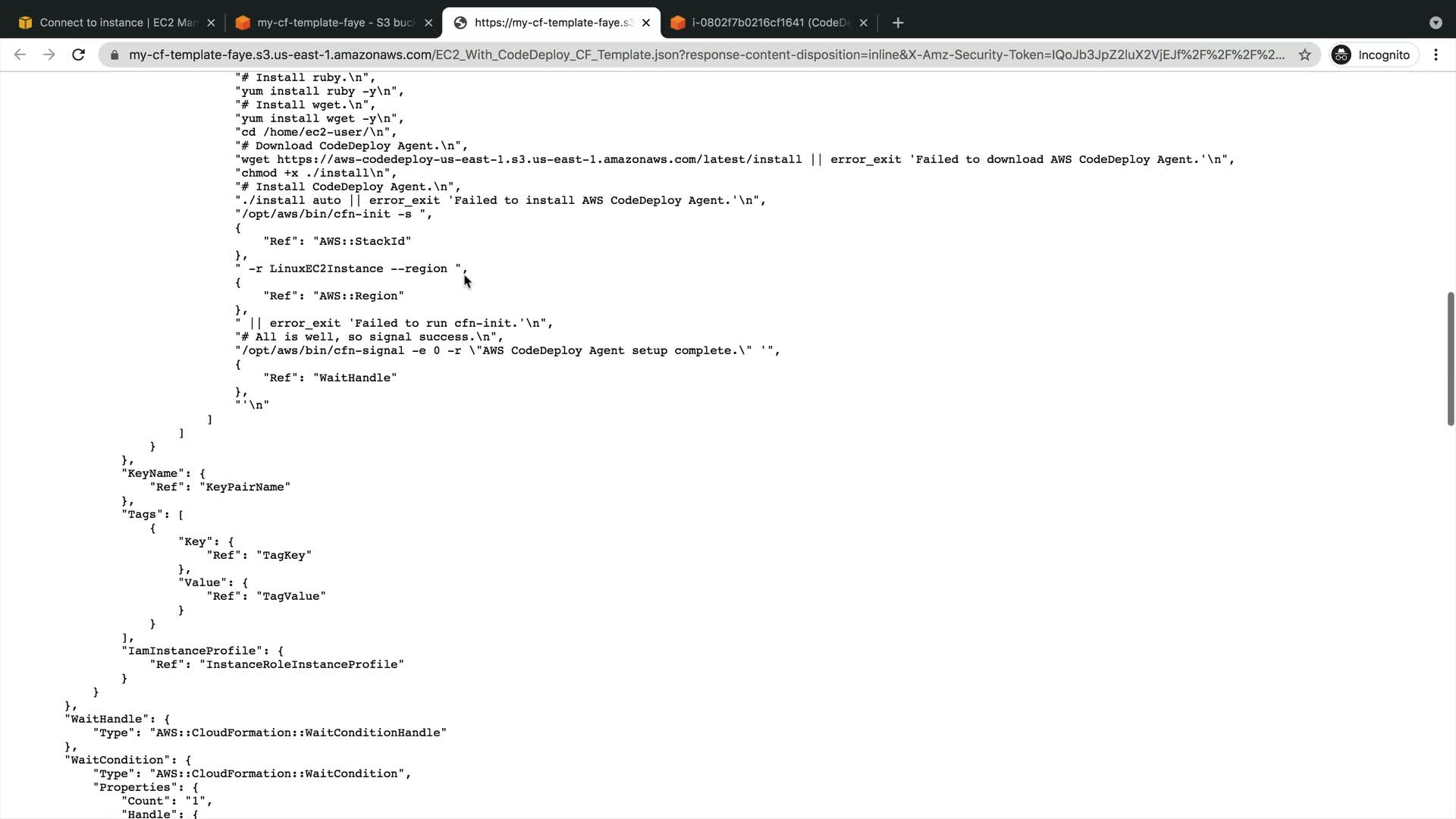The width and height of the screenshot is (1456, 819).
Task: Click the lock site info icon
Action: [x=115, y=55]
